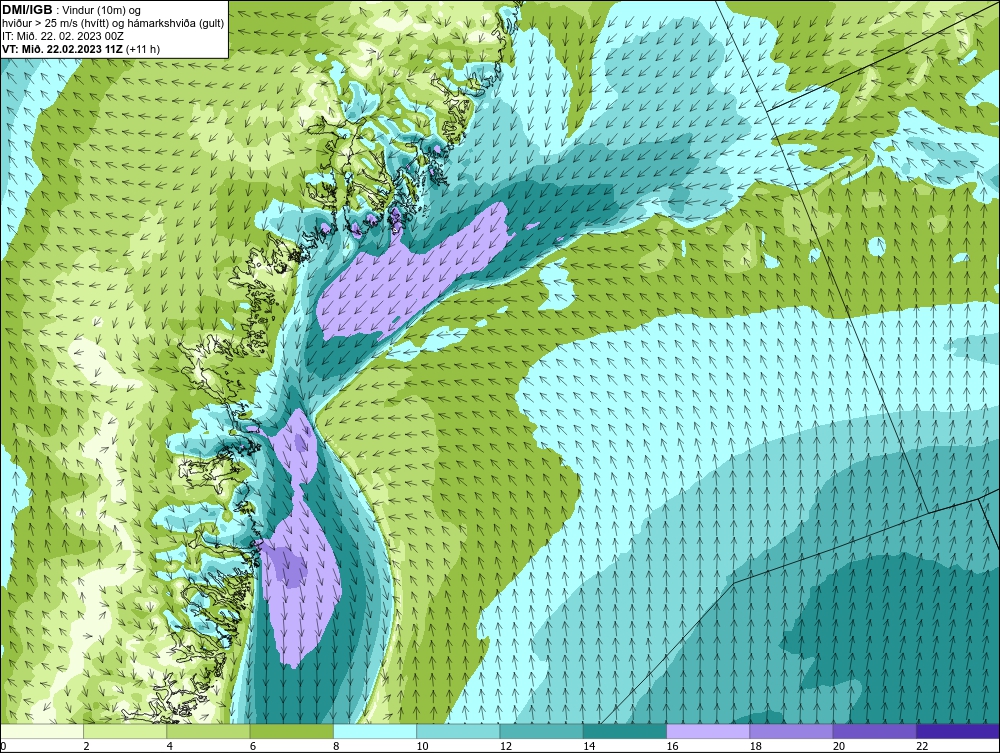Select the olive green 6–8 m/s legend swatch
The image size is (1000, 753).
pyautogui.click(x=291, y=731)
